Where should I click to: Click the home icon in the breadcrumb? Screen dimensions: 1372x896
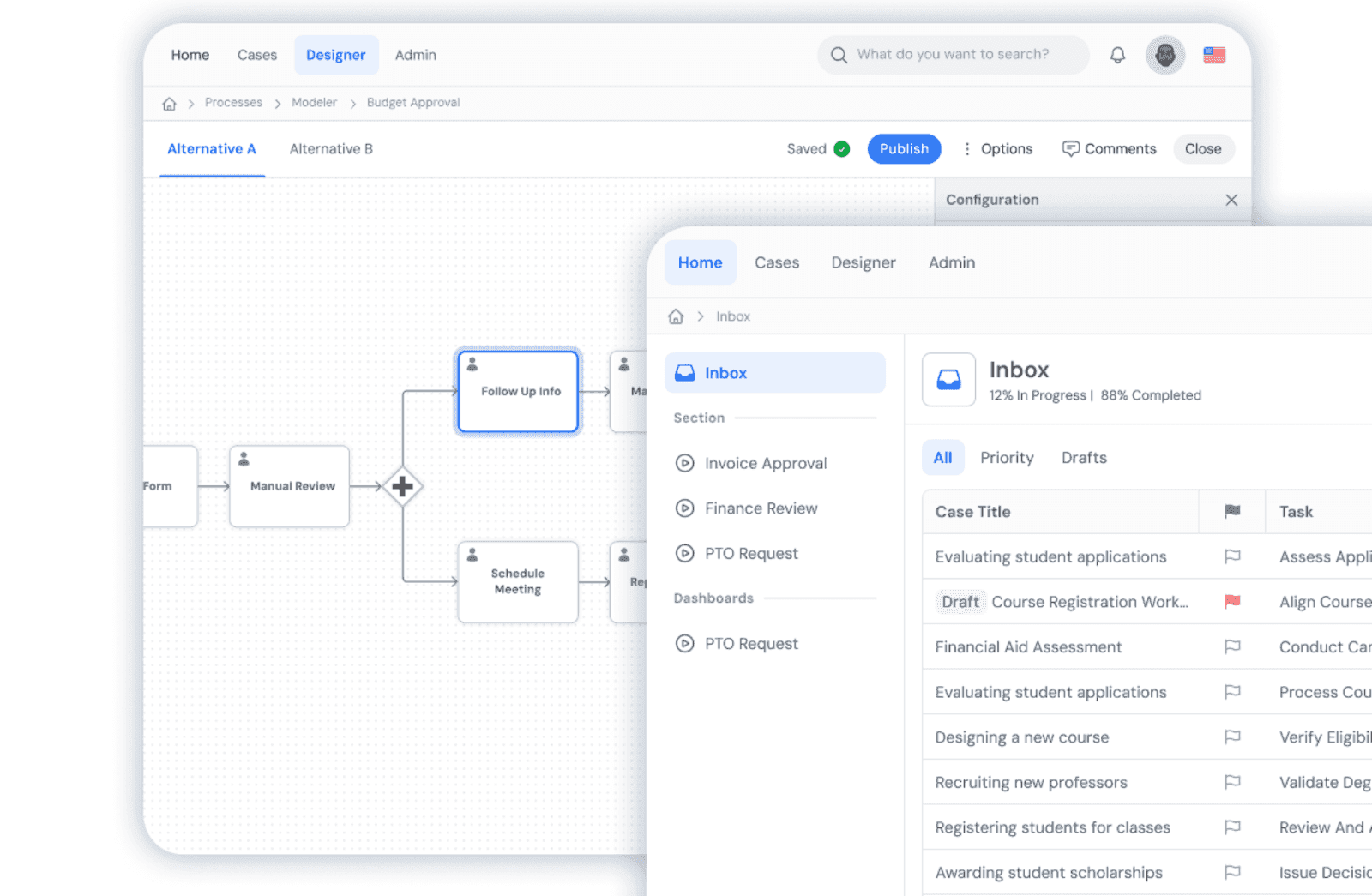[675, 316]
